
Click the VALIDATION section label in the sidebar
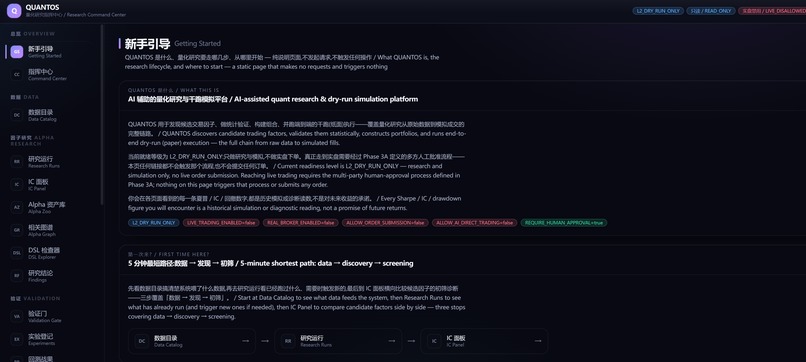[x=35, y=298]
